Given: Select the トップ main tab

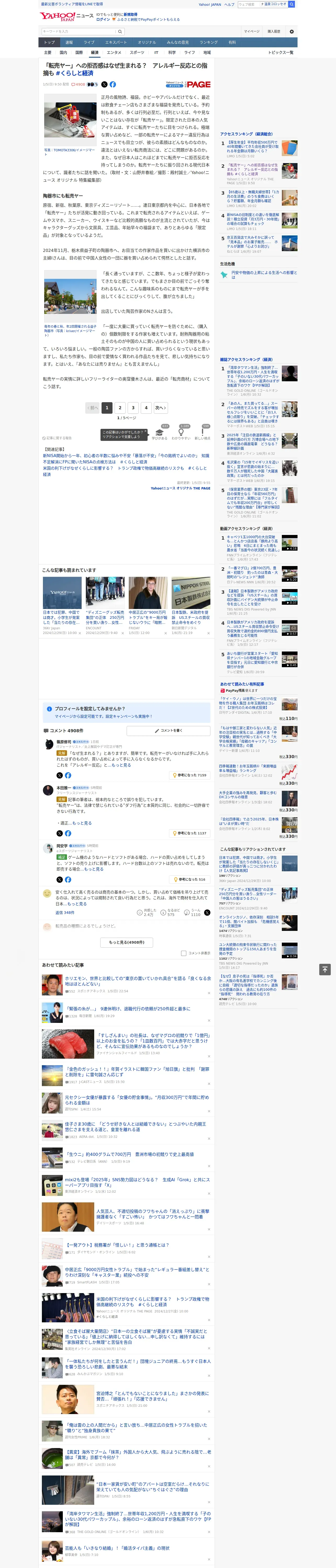Looking at the screenshot, I should pos(49,43).
